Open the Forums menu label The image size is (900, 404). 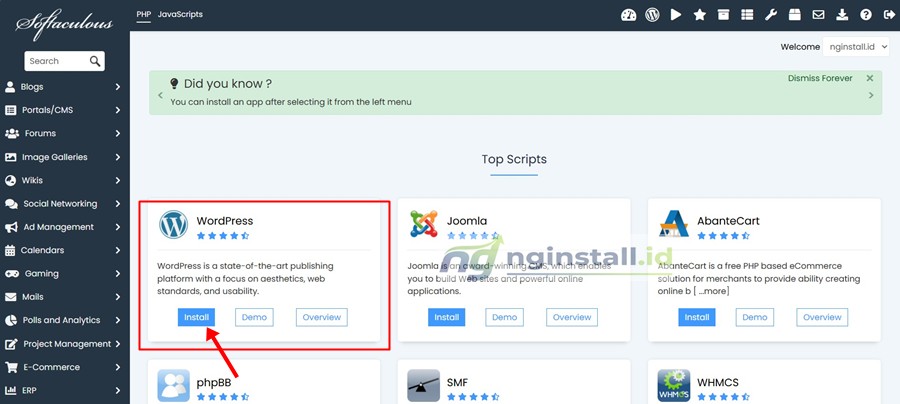pos(40,133)
